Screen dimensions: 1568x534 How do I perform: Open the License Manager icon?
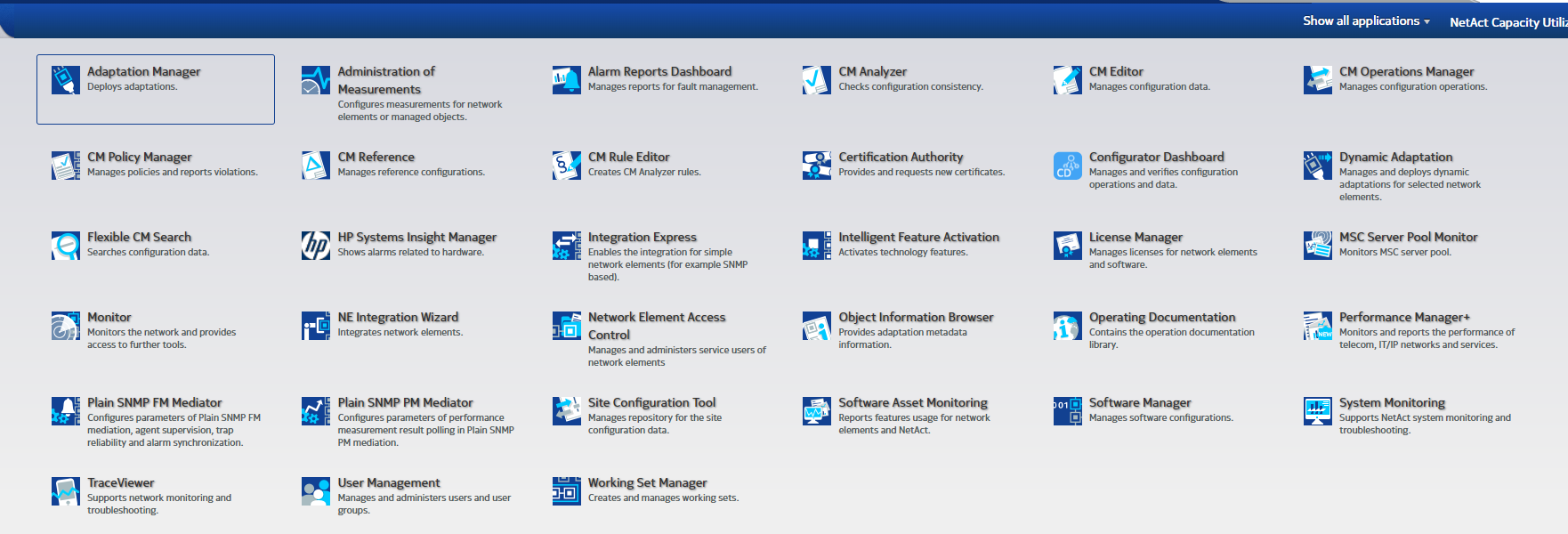pos(1068,246)
